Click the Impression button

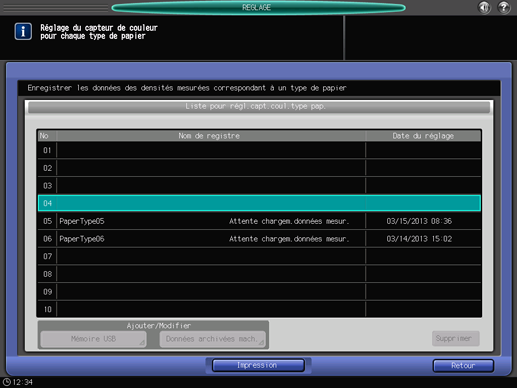[258, 365]
